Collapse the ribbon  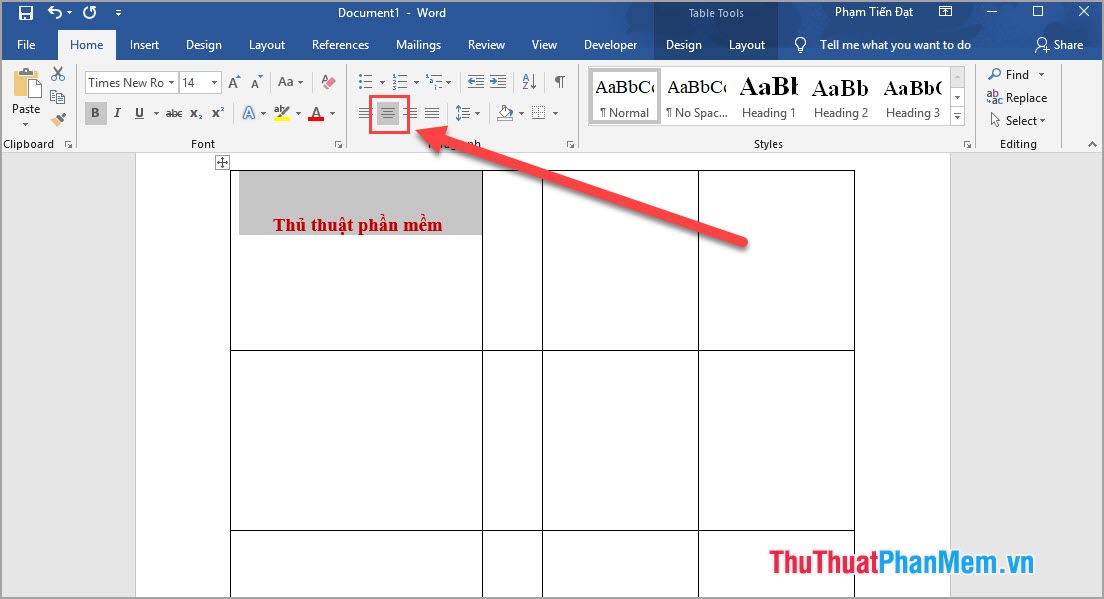(x=1092, y=144)
